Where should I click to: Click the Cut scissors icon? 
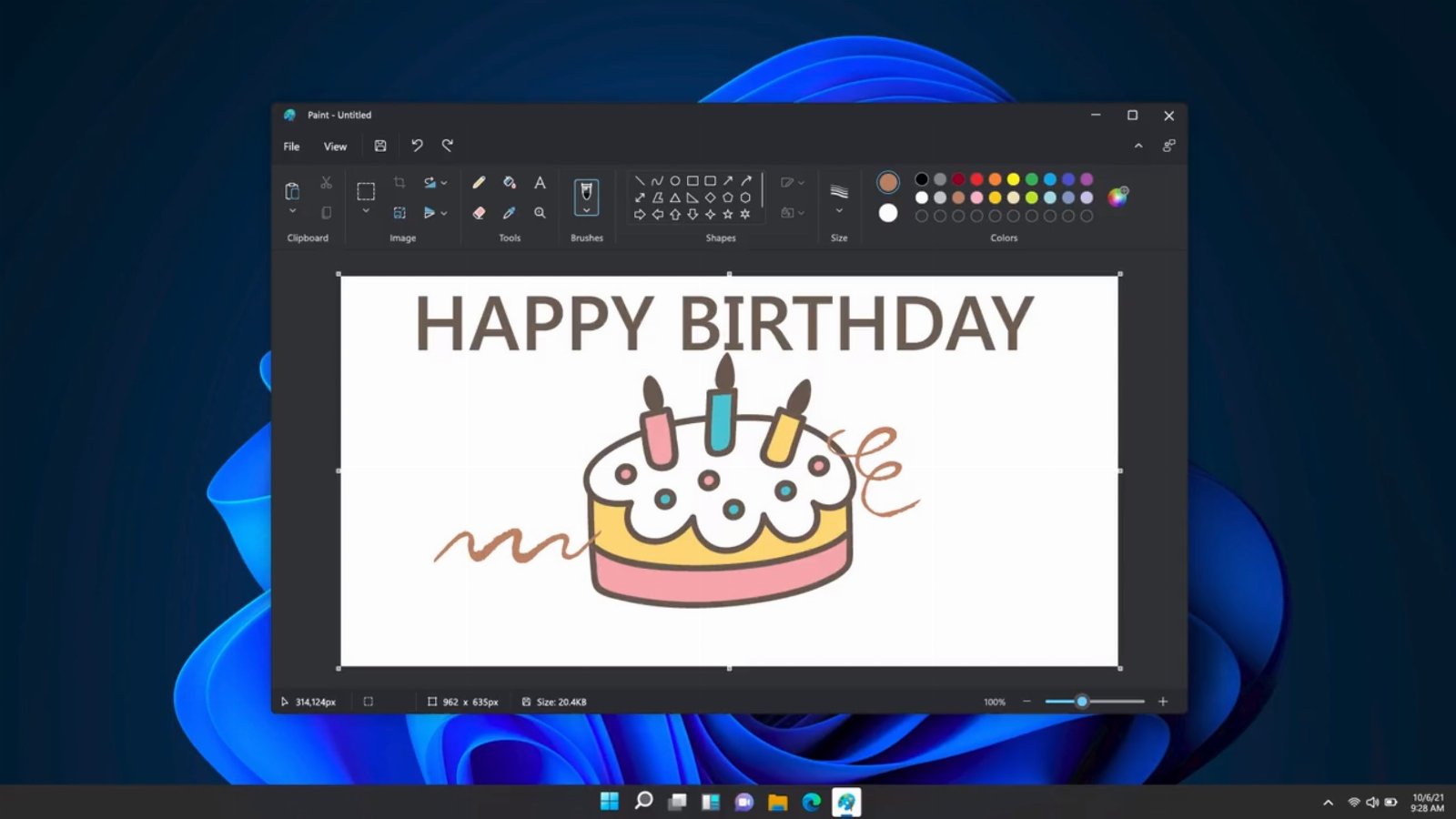326,183
